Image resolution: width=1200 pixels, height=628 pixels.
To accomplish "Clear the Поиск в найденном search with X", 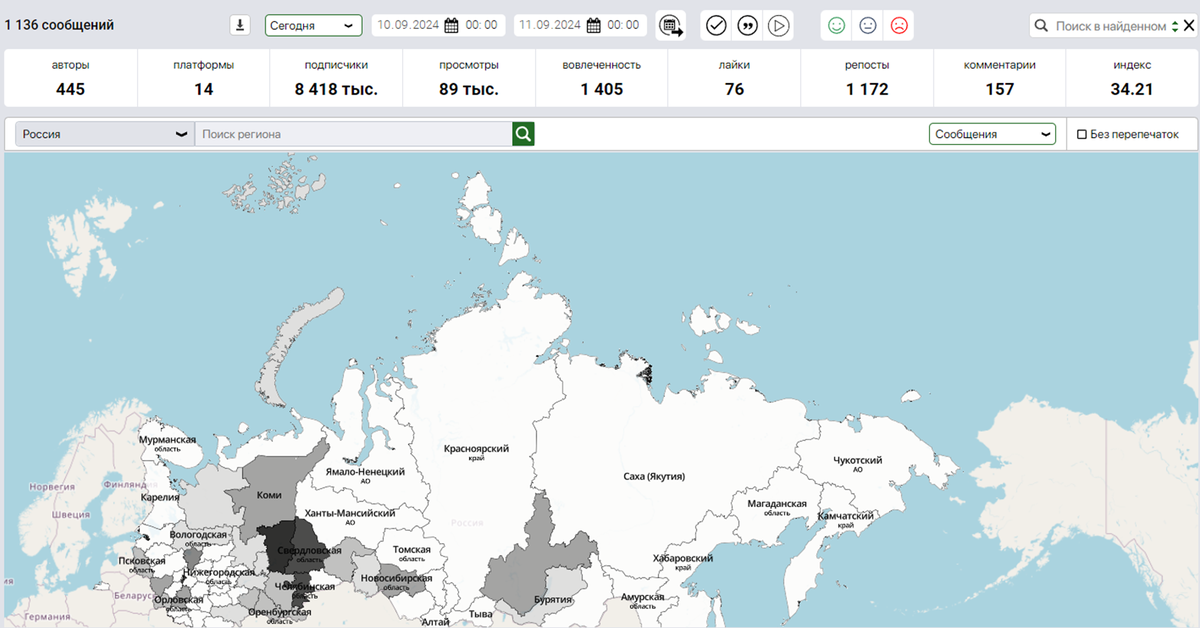I will pos(1189,26).
